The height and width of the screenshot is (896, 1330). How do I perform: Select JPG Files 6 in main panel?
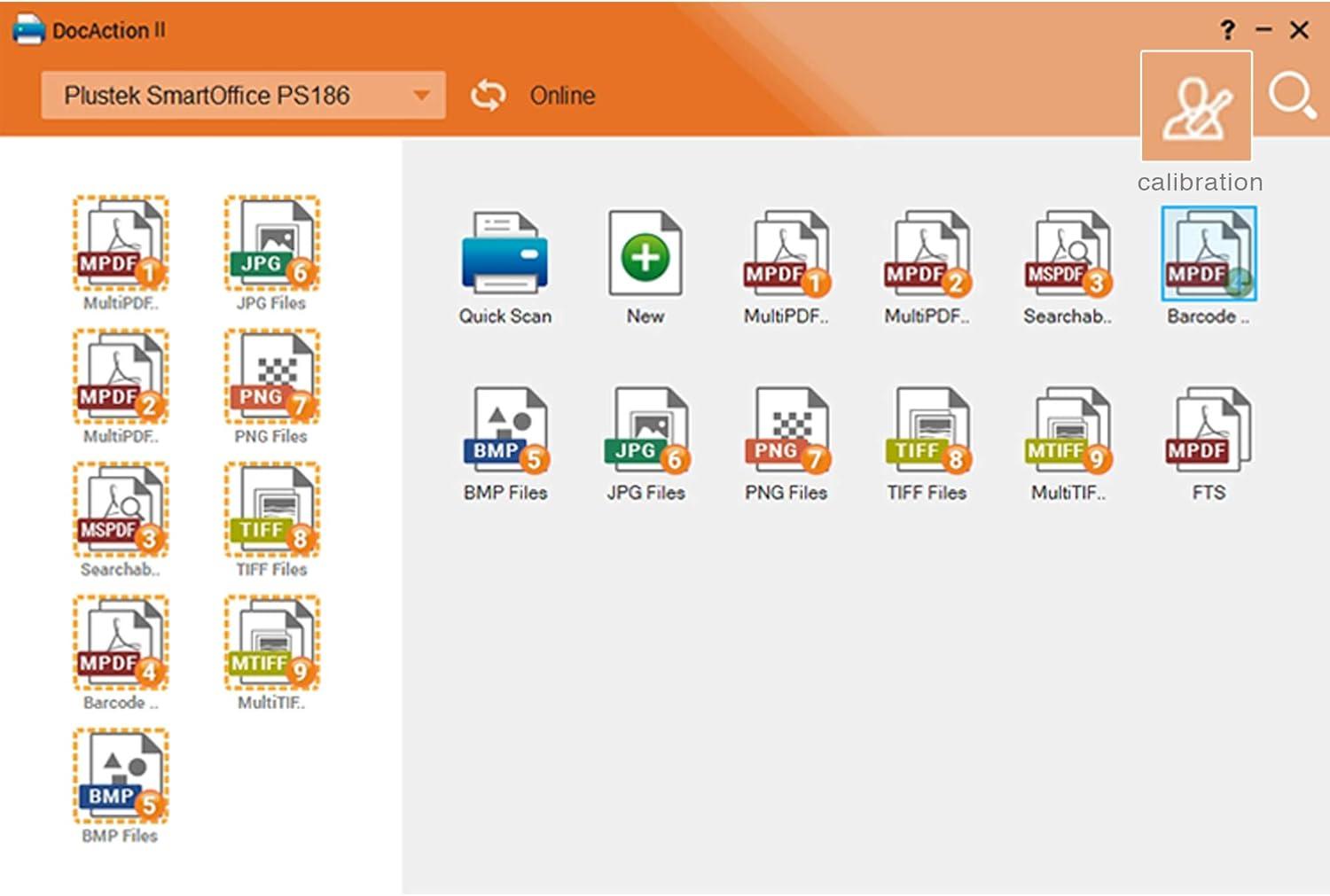(646, 430)
